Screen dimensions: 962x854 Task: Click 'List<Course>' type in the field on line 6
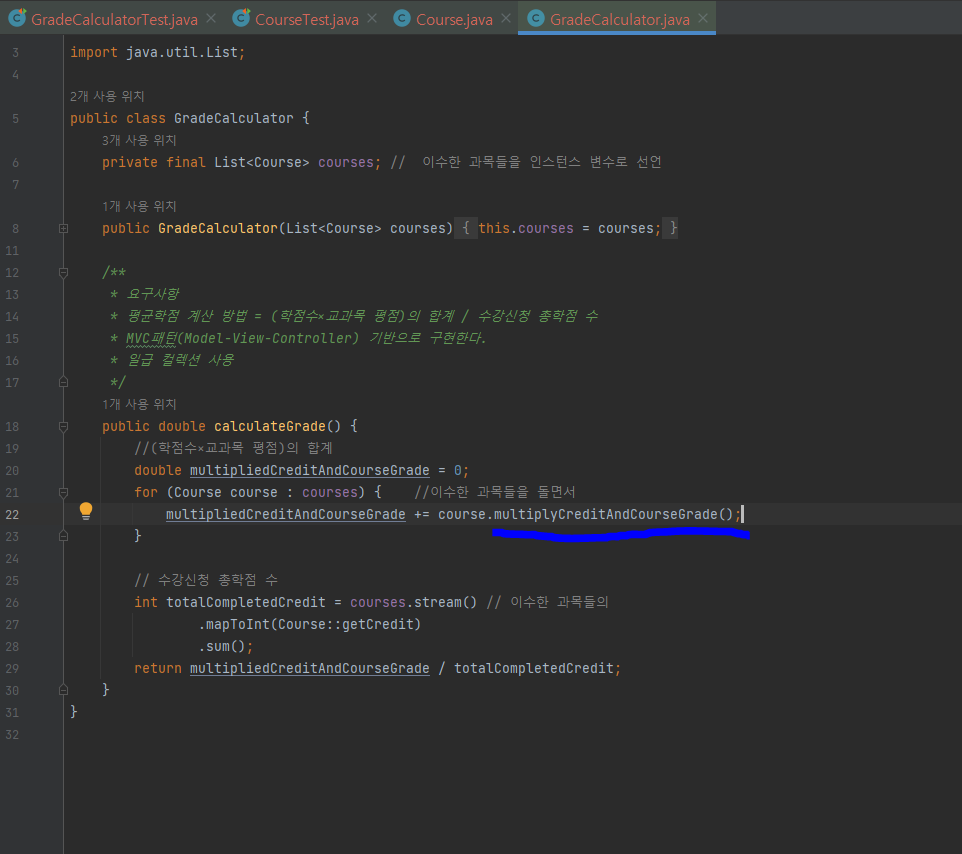coord(262,163)
